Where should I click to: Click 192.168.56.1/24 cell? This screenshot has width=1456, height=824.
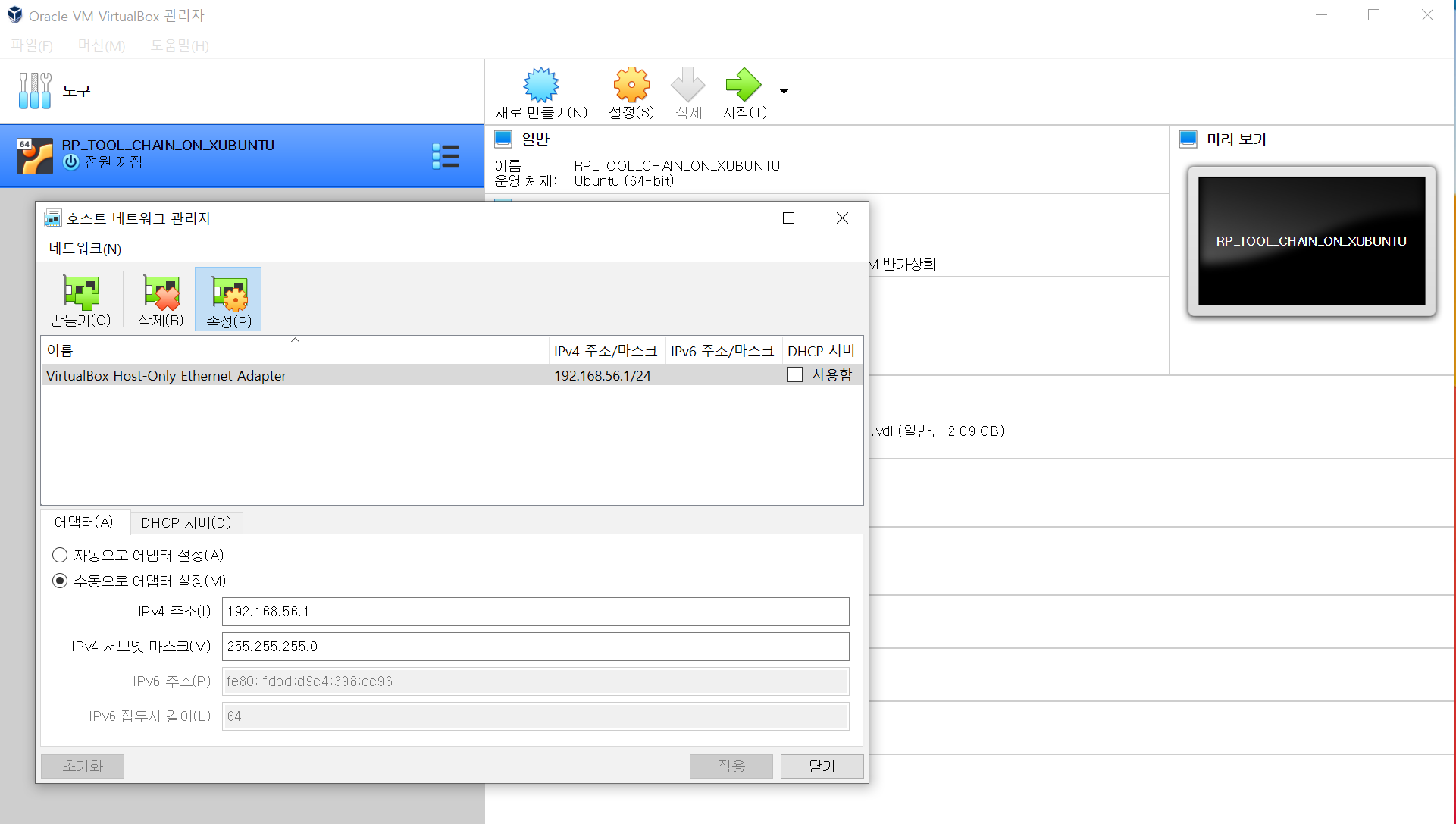point(603,375)
